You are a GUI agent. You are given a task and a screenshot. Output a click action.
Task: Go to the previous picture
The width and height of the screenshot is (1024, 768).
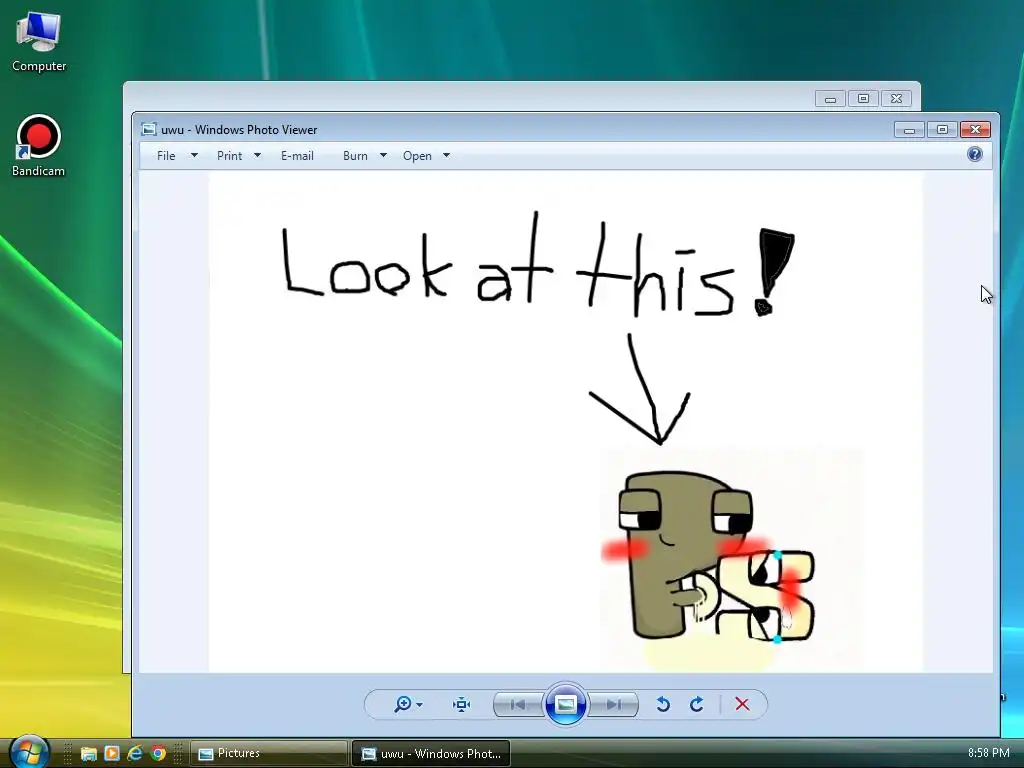click(x=518, y=704)
